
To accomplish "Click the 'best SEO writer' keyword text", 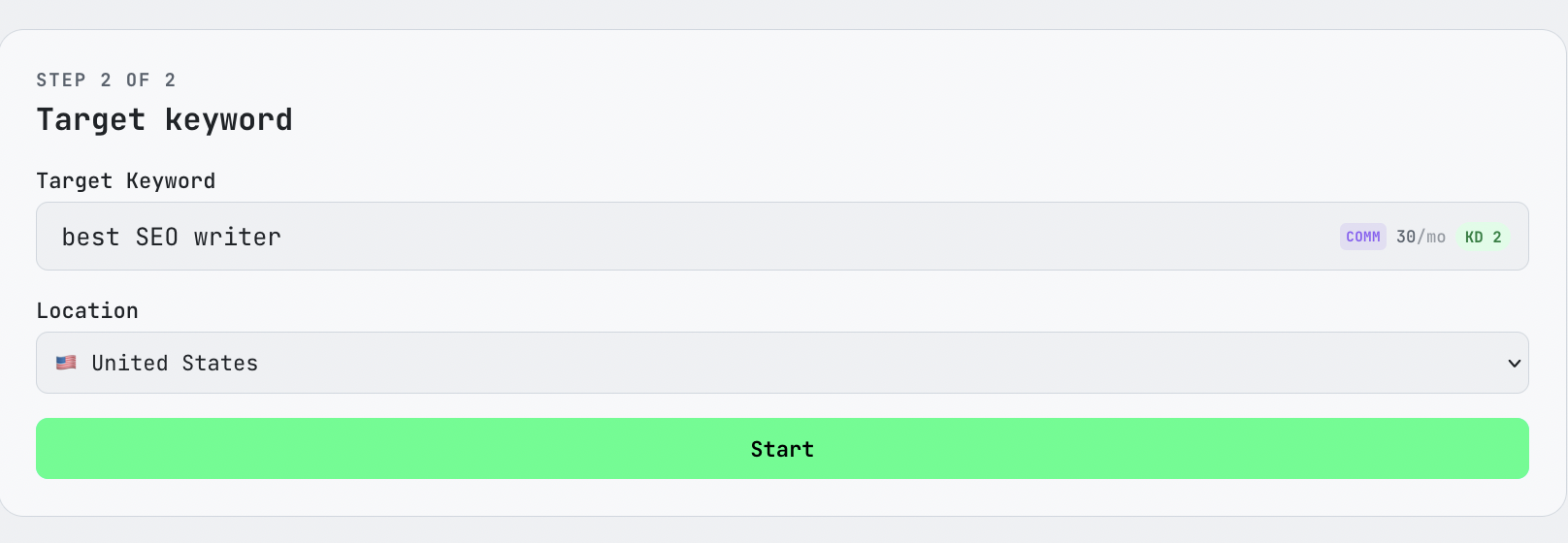I will click(x=171, y=237).
